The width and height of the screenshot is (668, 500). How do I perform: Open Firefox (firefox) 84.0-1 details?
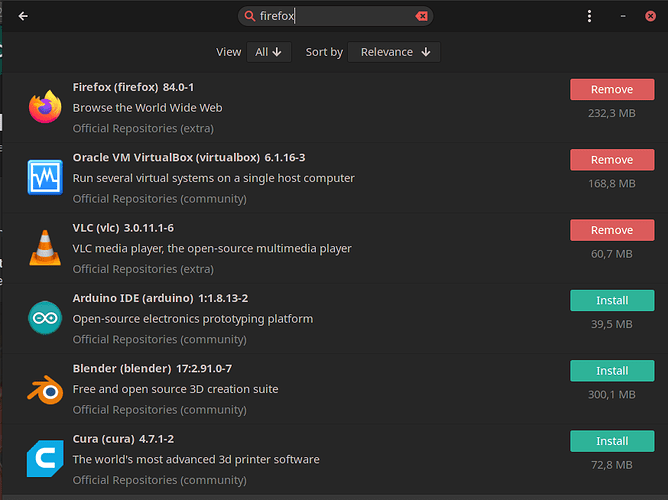133,87
